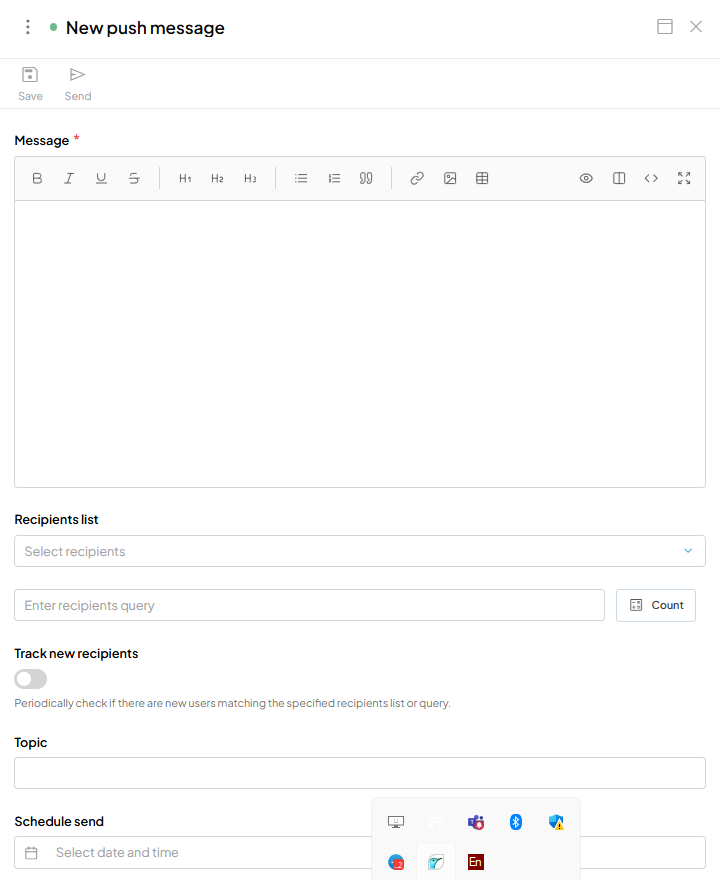720x880 pixels.
Task: Toggle the message preview eye icon
Action: [x=587, y=178]
